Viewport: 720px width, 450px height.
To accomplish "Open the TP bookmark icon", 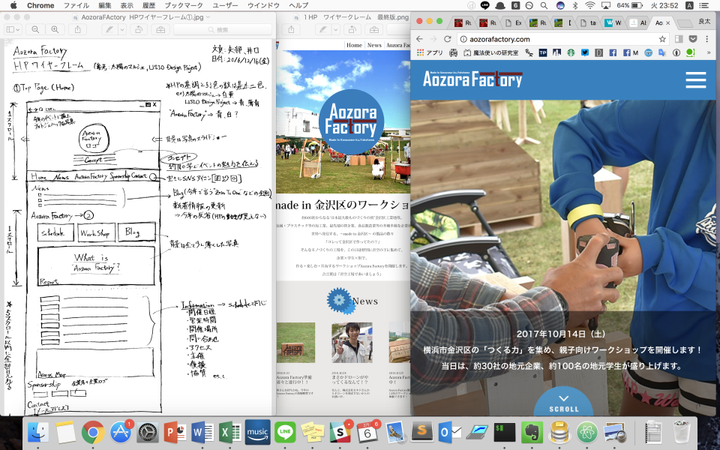I will [x=543, y=53].
